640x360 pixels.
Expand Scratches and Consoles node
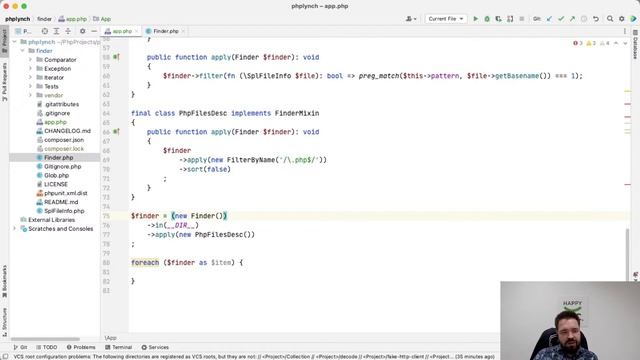tap(15, 229)
